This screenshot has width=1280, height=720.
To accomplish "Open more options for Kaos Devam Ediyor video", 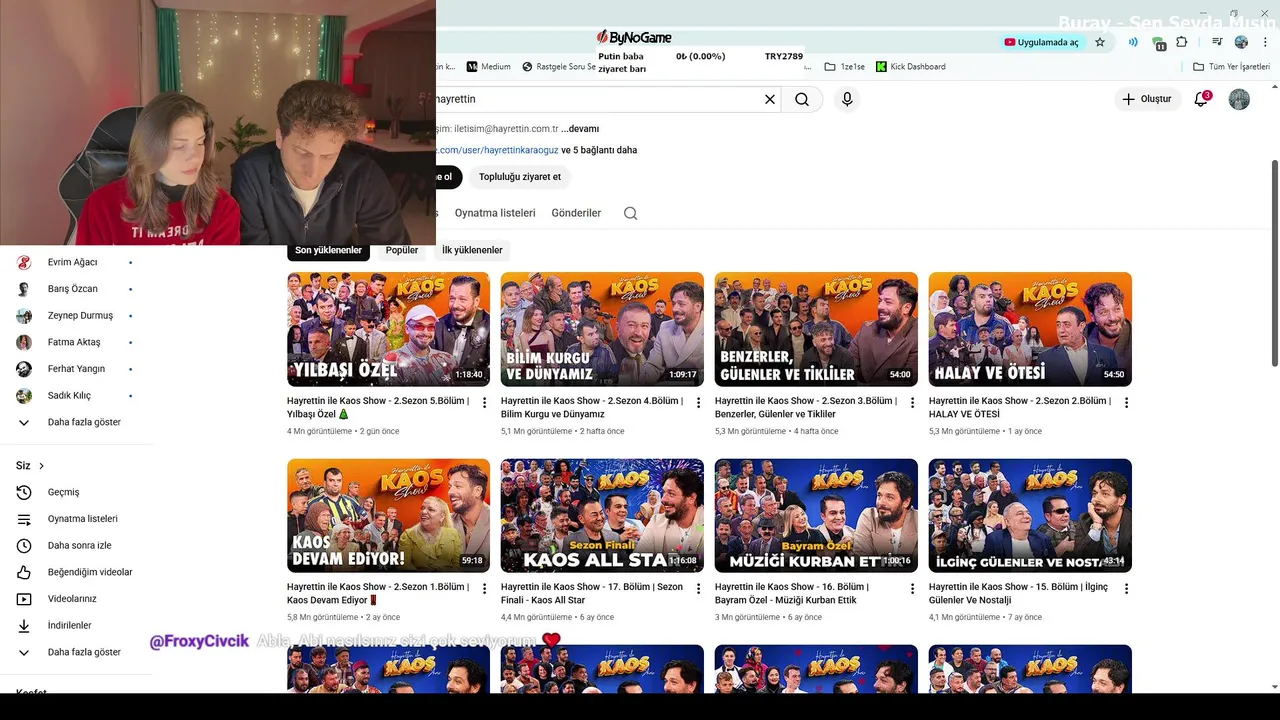I will [485, 589].
